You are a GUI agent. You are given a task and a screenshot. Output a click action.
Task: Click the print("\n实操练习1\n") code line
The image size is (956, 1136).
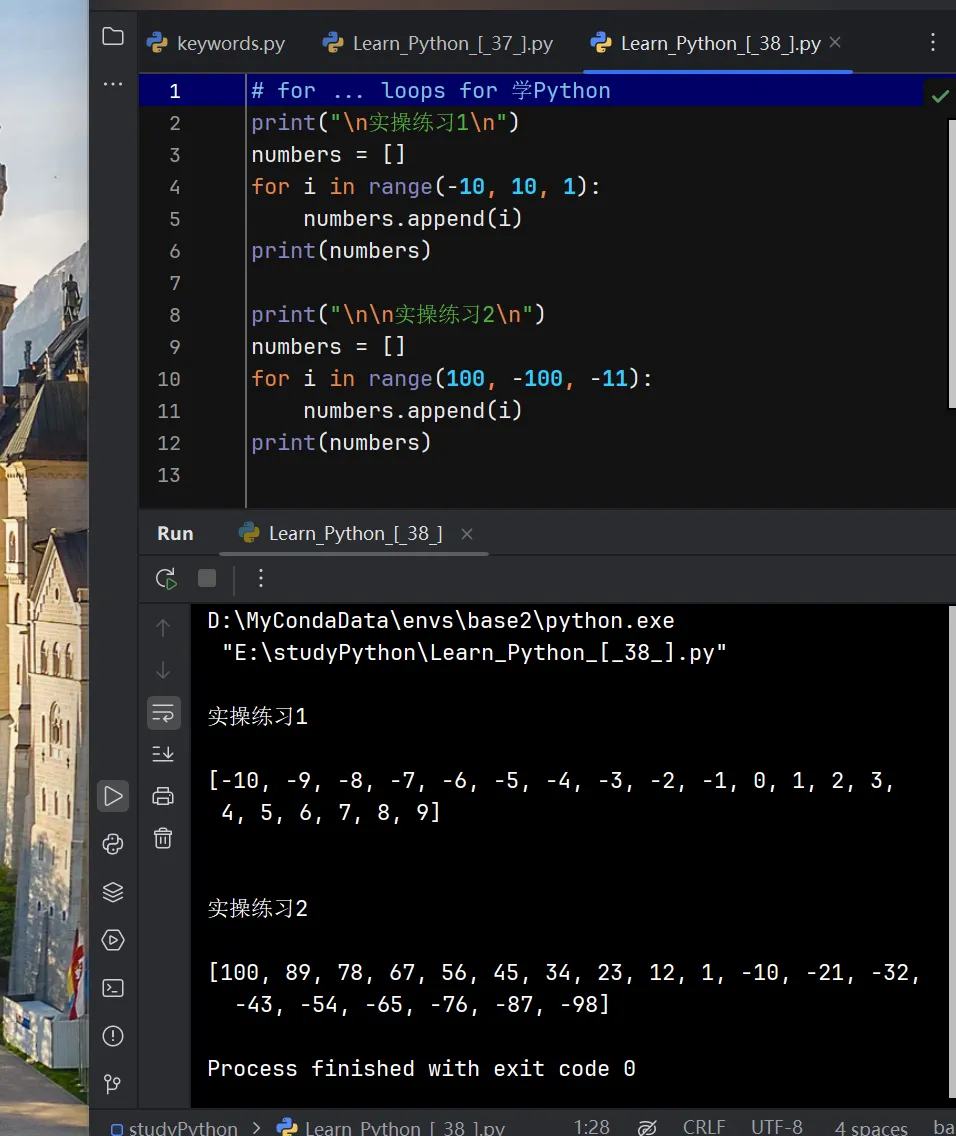(385, 122)
